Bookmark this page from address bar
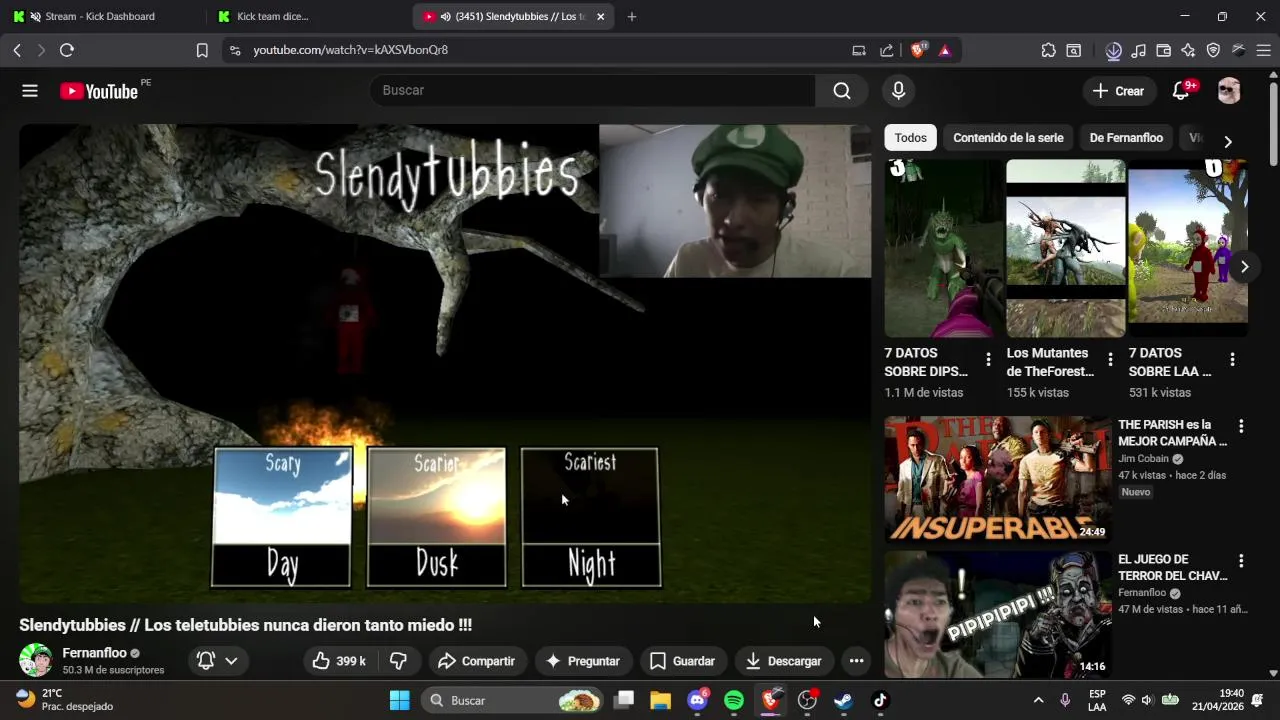 coord(202,50)
